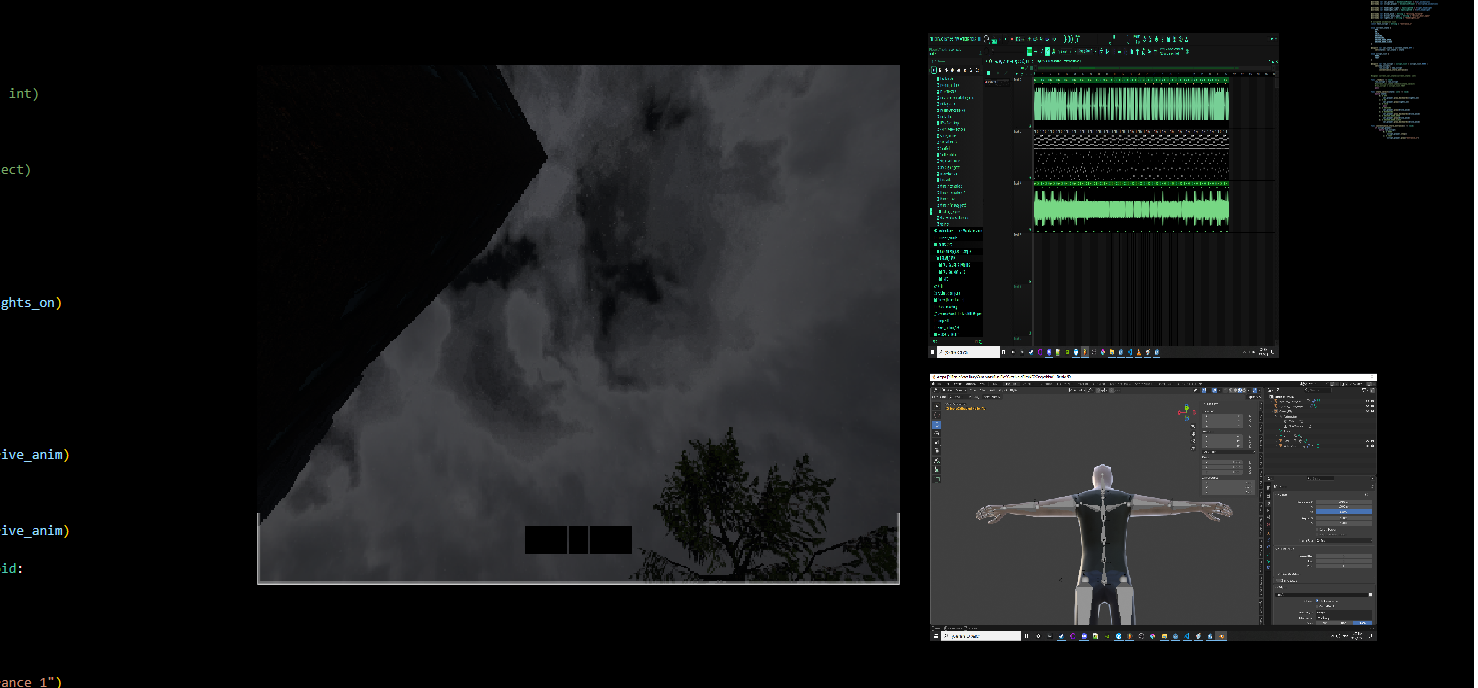The width and height of the screenshot is (1478, 688).
Task: Switch to the audio editor window thumbnail
Action: pyautogui.click(x=1104, y=196)
